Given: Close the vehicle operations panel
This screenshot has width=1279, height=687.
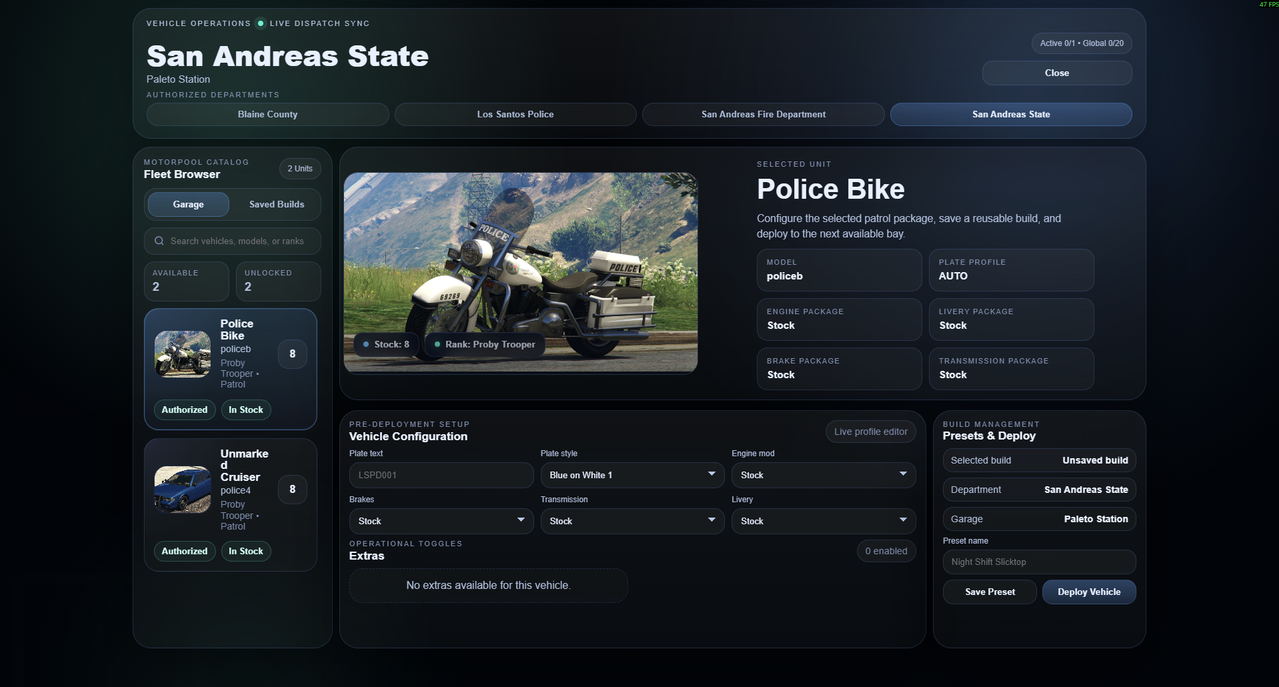Looking at the screenshot, I should click(x=1057, y=73).
